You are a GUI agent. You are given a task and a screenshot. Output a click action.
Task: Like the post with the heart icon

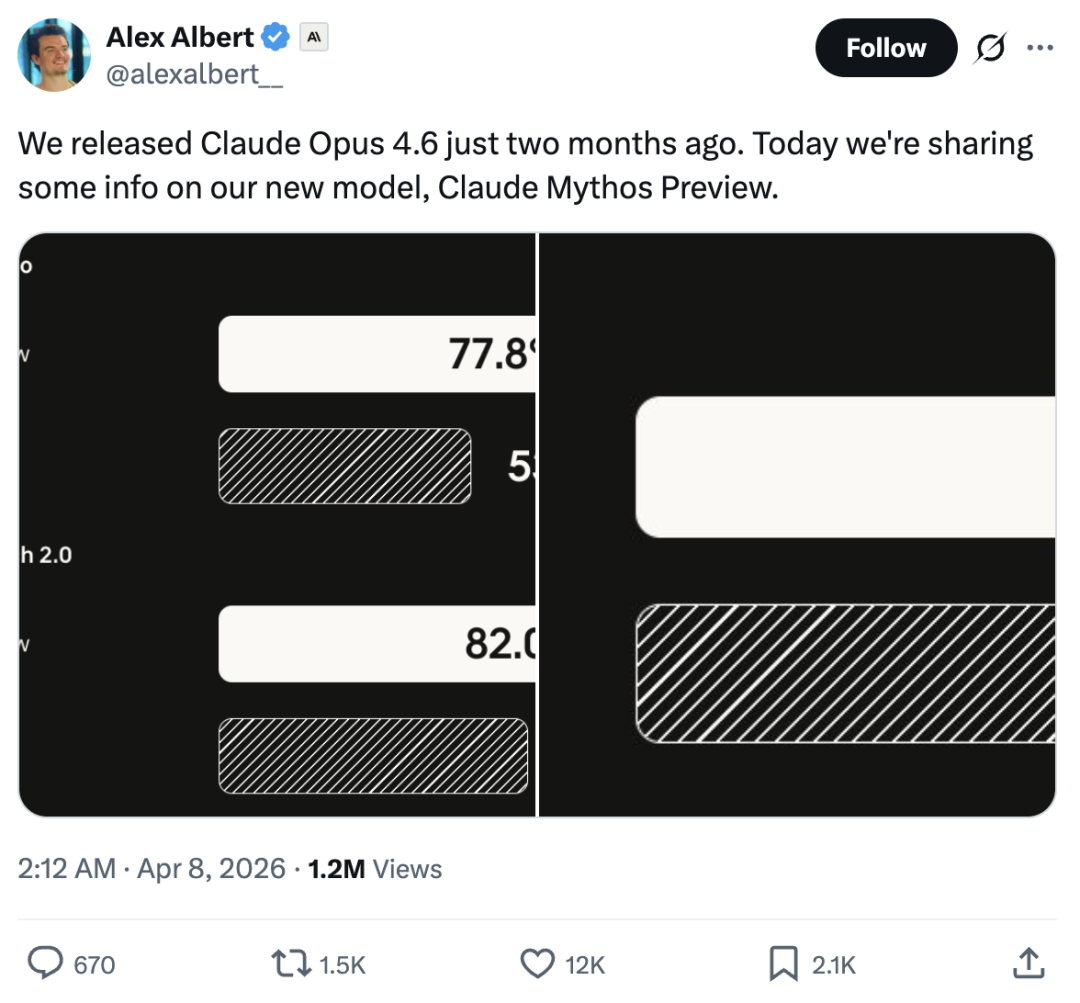(x=538, y=963)
